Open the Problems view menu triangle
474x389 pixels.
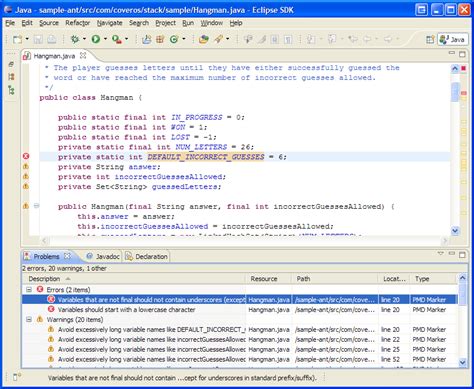[441, 254]
